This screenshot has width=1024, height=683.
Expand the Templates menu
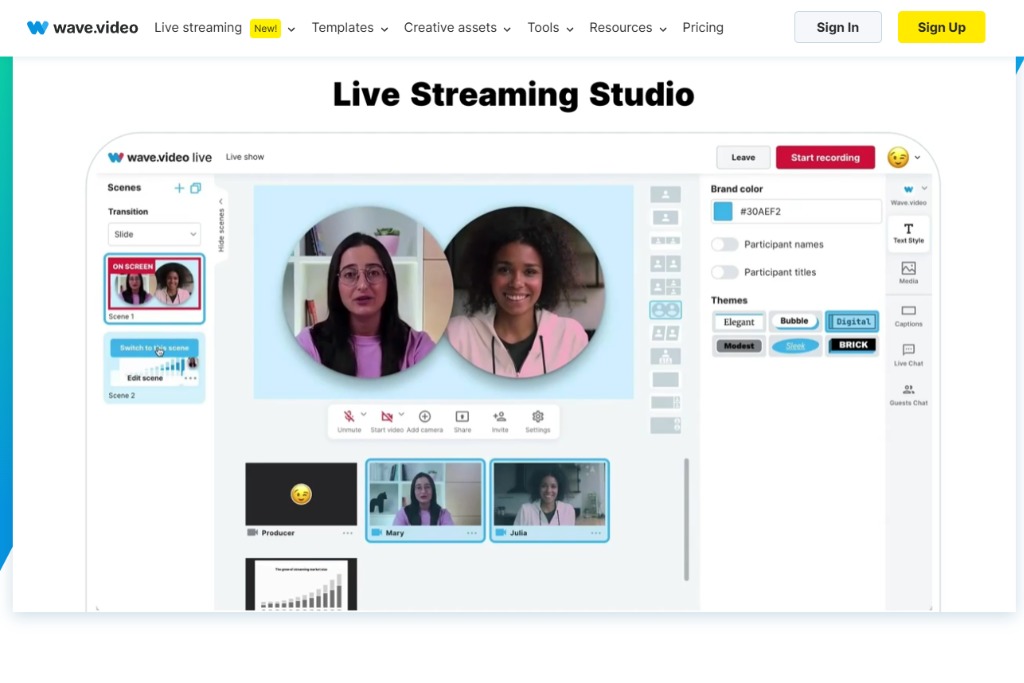pyautogui.click(x=349, y=28)
